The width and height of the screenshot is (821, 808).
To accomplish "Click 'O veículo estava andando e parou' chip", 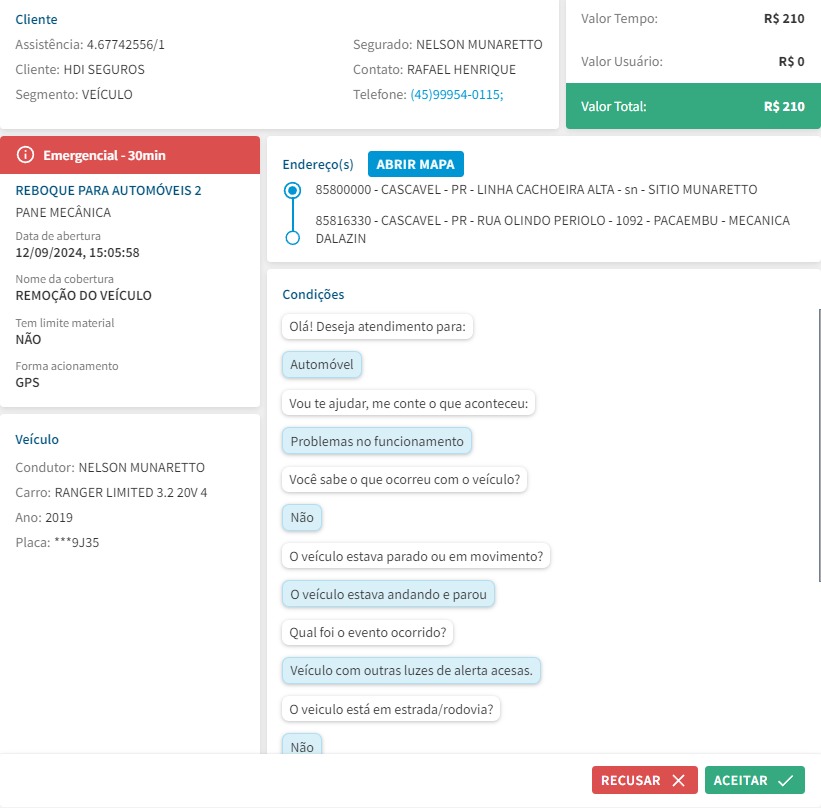I will 388,594.
